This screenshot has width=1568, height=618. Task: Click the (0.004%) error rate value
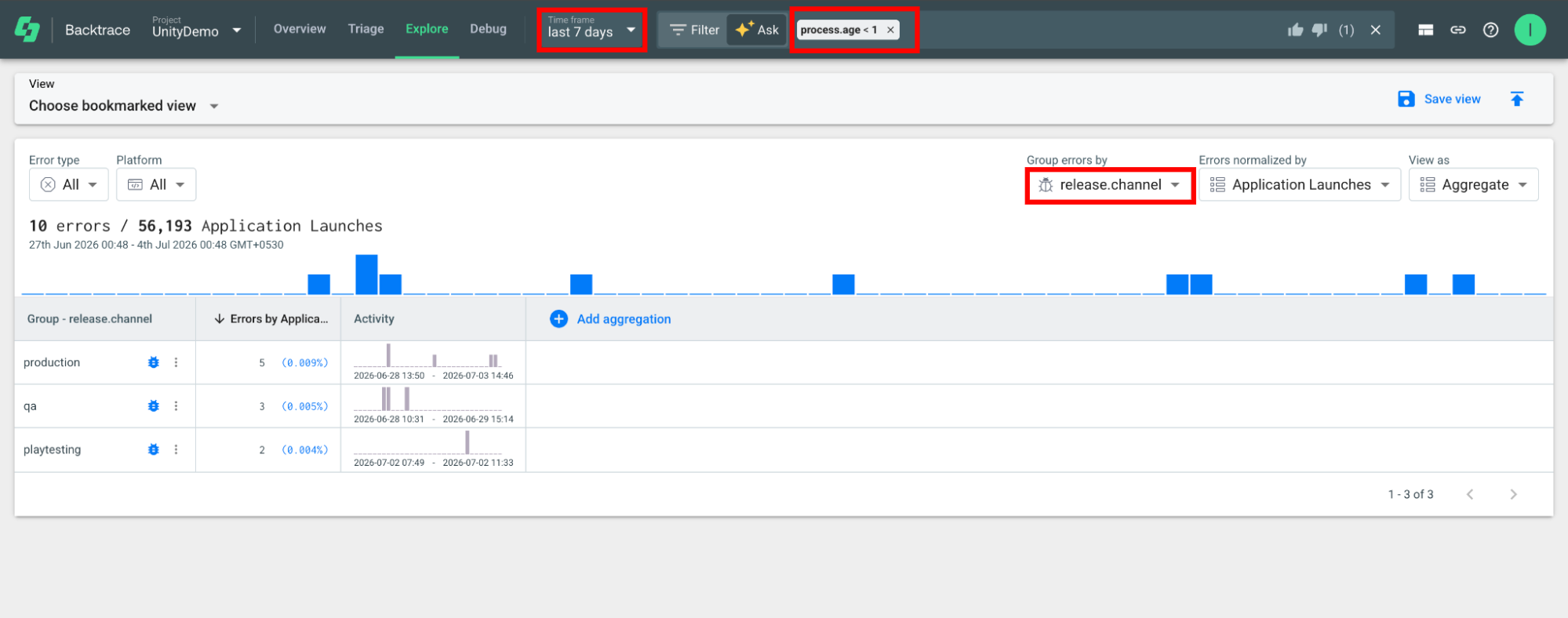point(304,449)
